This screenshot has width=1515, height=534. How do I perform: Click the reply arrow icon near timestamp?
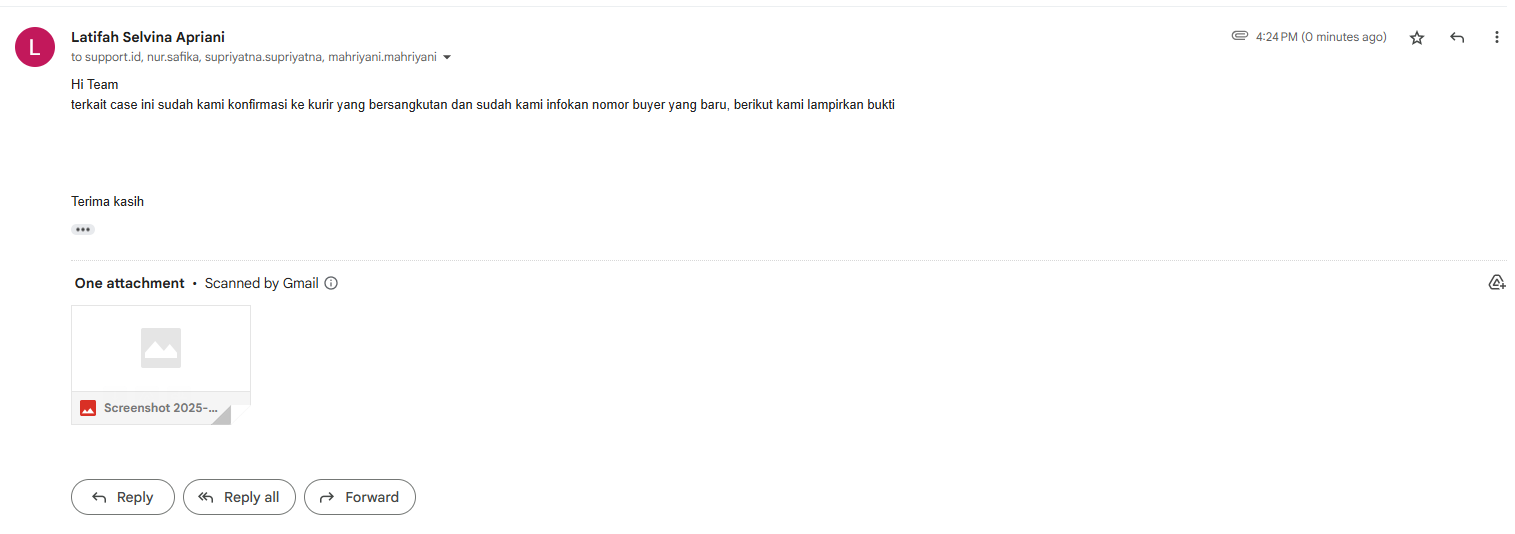pos(1457,38)
